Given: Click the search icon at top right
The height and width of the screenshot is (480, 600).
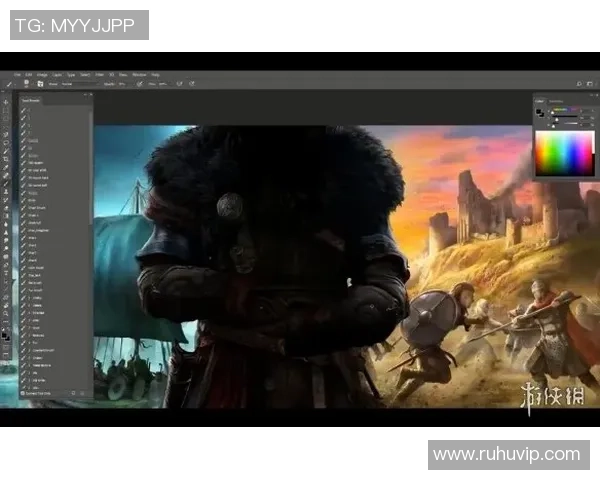Looking at the screenshot, I should tap(579, 84).
